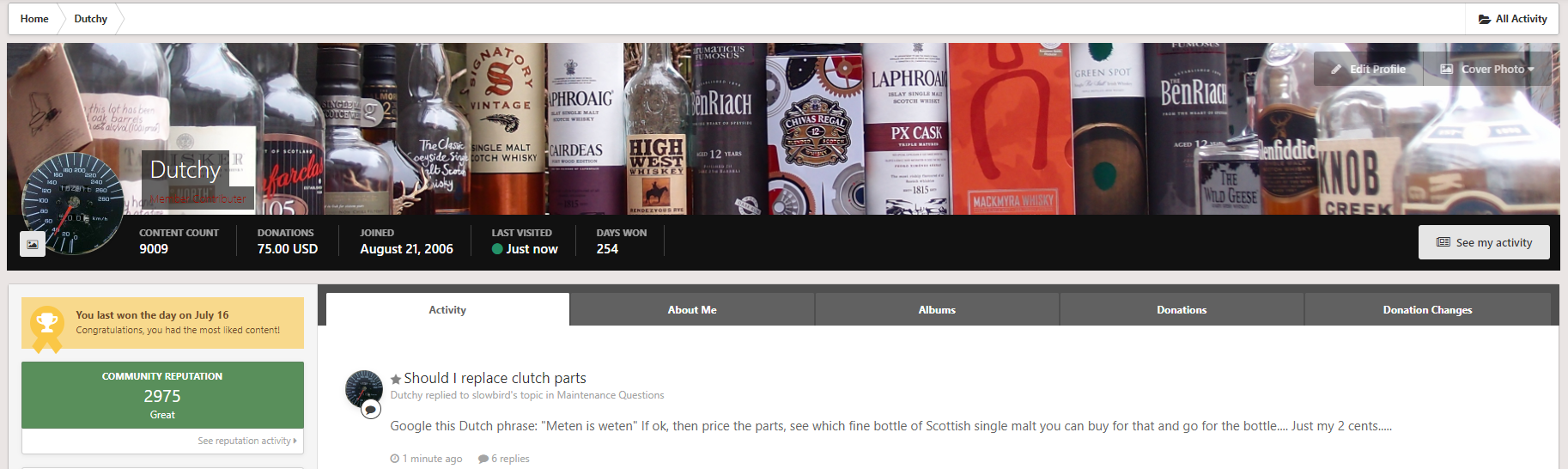The height and width of the screenshot is (469, 1568).
Task: Click the pencil icon on Edit Profile
Action: [1336, 69]
